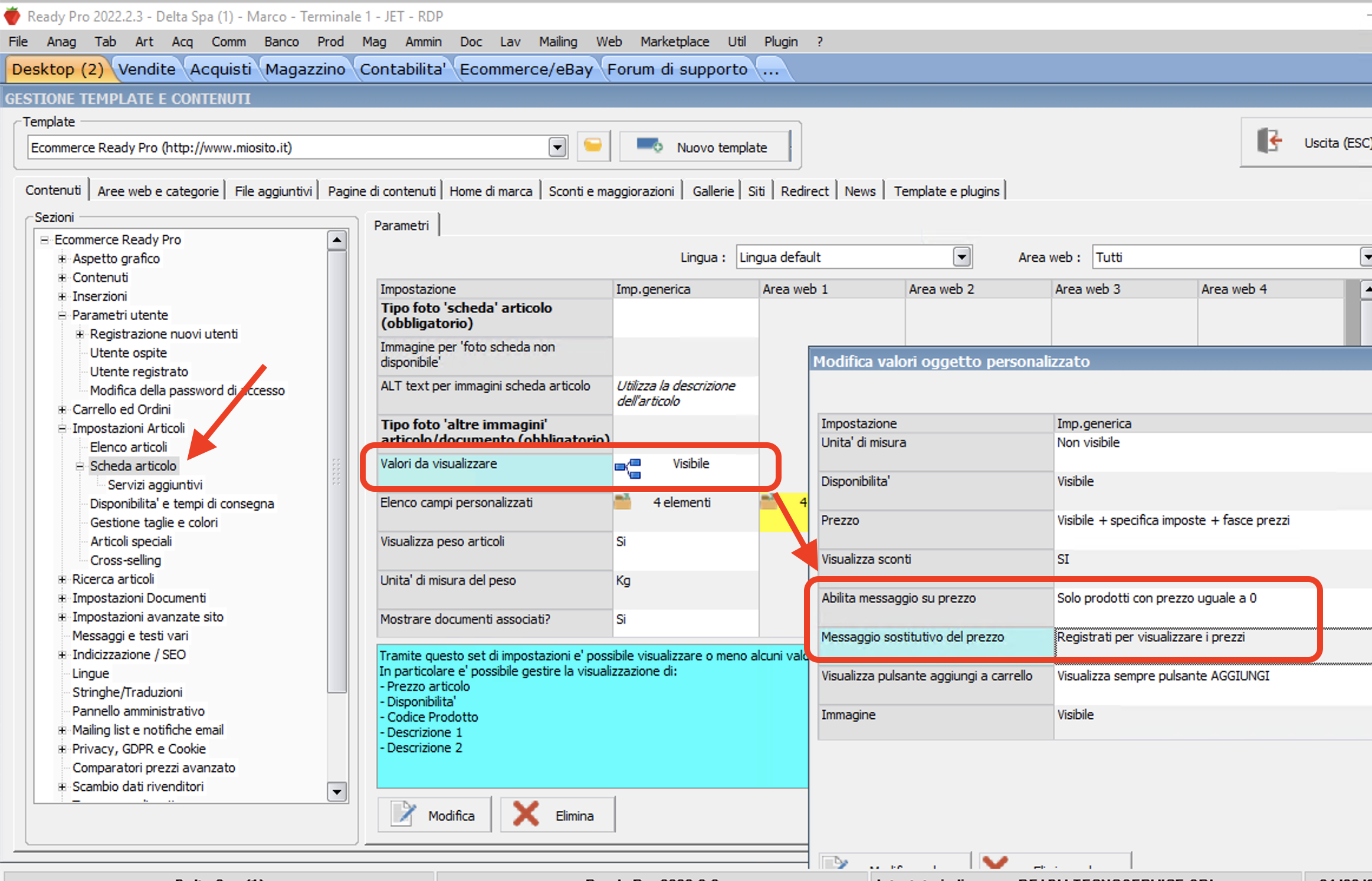Viewport: 1372px width, 881px height.
Task: Click the Modifica pencil icon
Action: 404,814
